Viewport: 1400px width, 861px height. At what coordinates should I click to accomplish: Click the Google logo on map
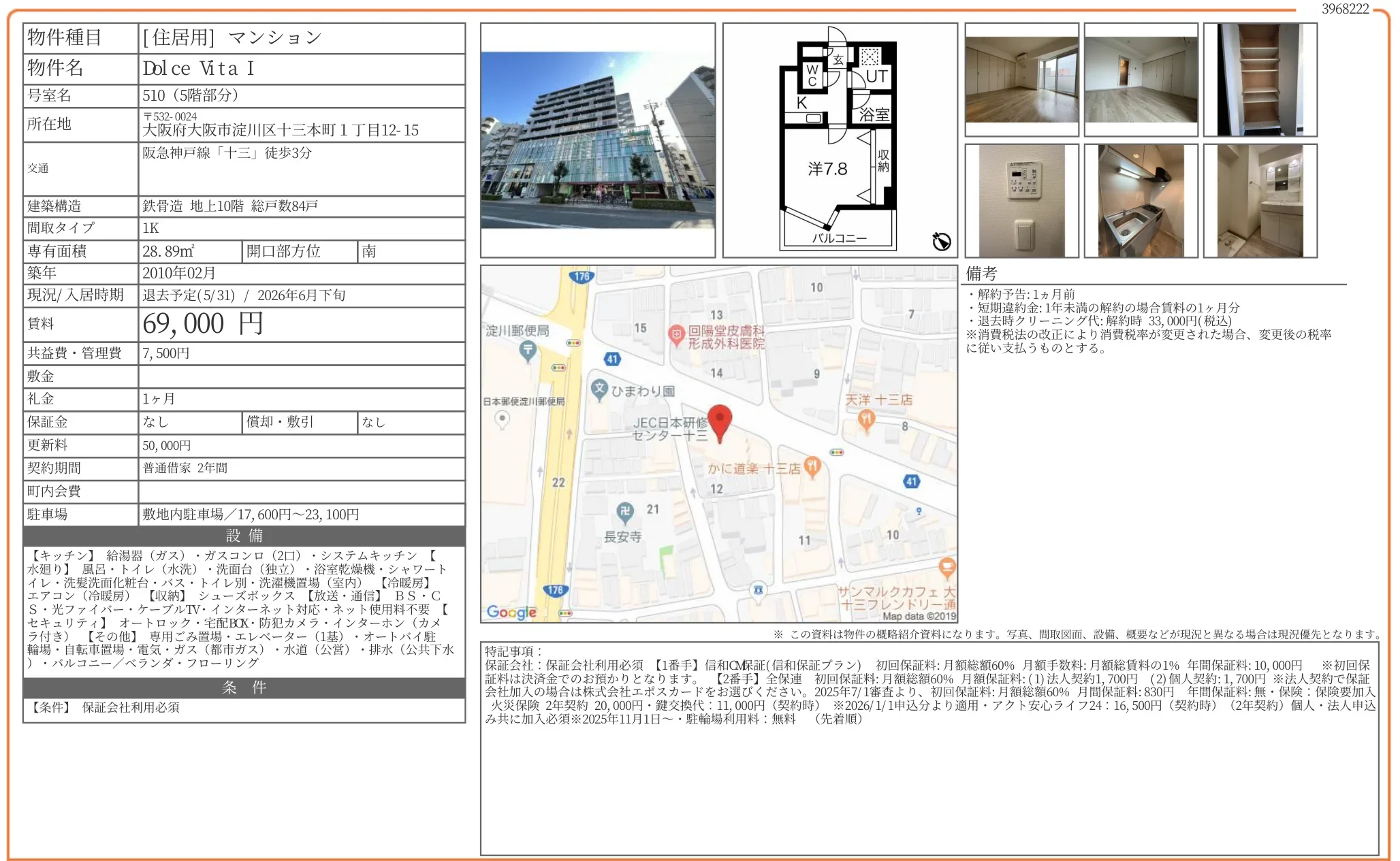pyautogui.click(x=511, y=611)
